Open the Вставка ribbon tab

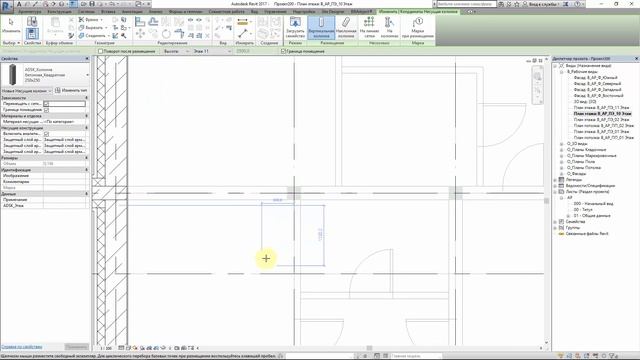(108, 12)
